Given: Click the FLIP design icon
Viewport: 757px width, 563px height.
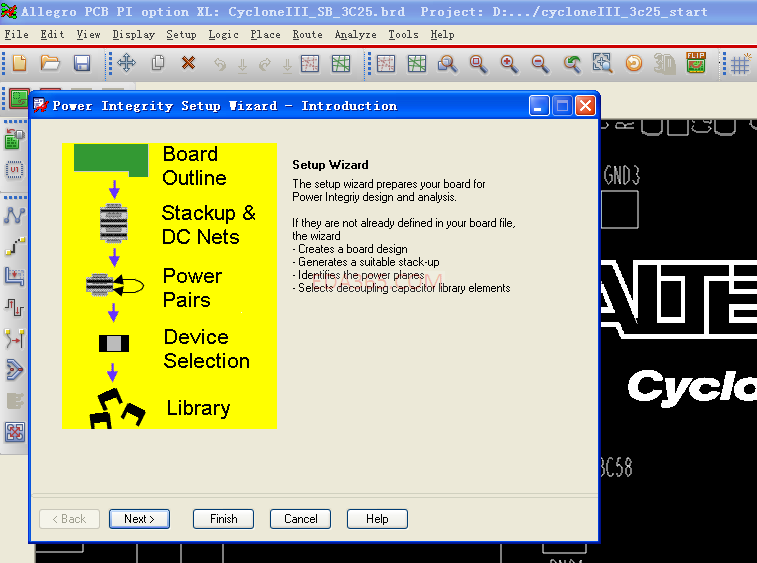Looking at the screenshot, I should click(x=695, y=63).
